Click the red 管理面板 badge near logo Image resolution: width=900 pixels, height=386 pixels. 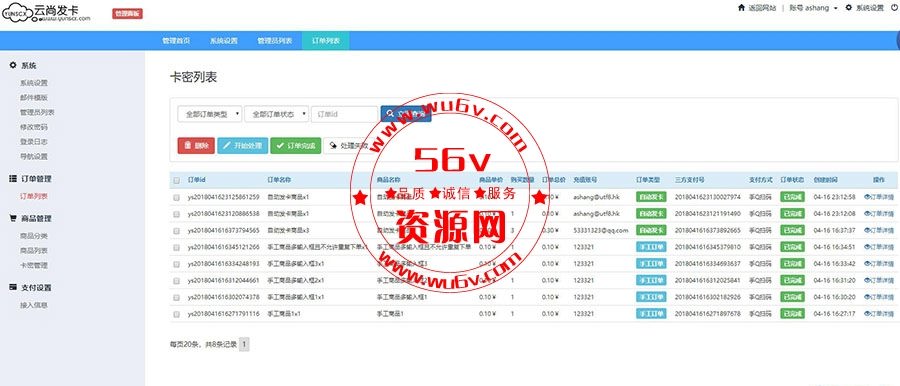127,13
